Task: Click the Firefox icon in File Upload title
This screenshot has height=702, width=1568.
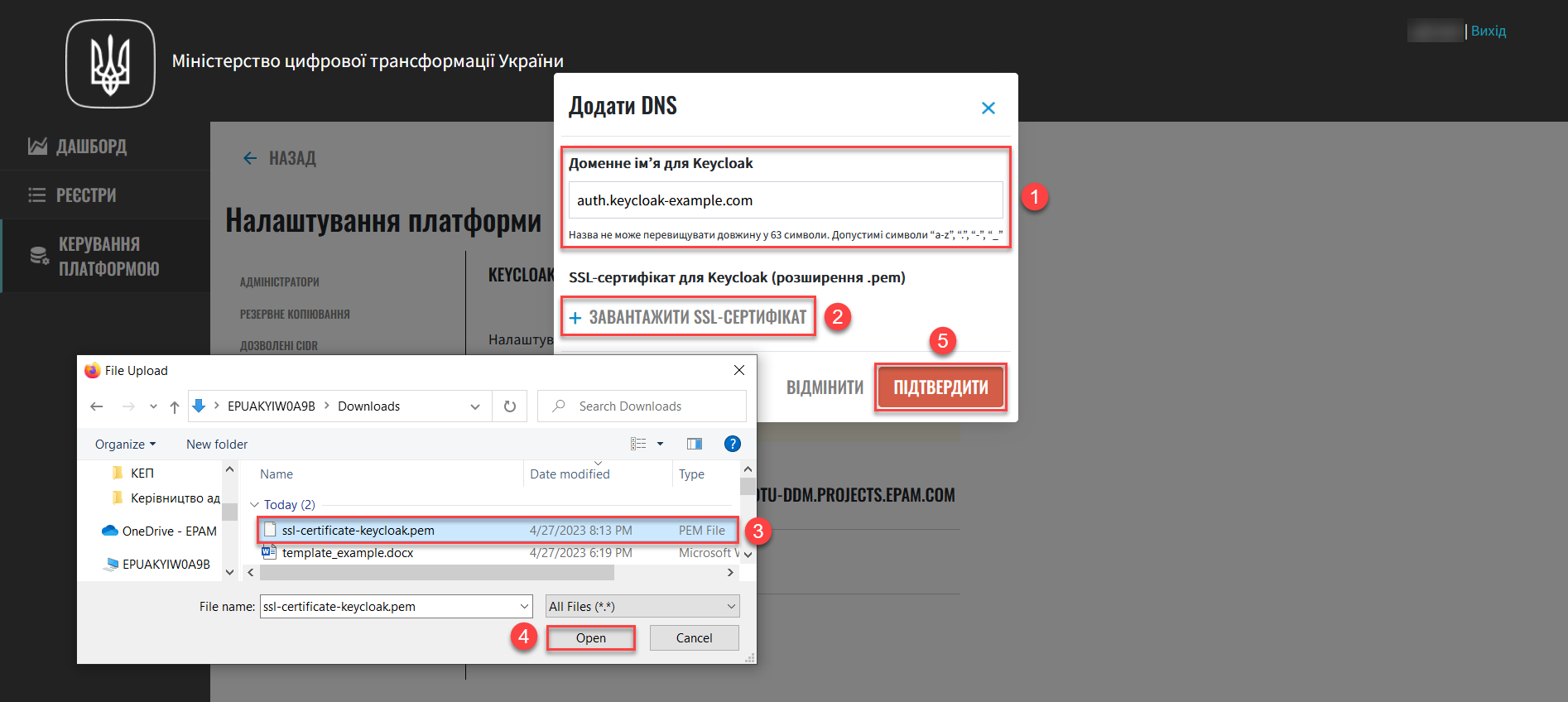Action: pos(92,370)
